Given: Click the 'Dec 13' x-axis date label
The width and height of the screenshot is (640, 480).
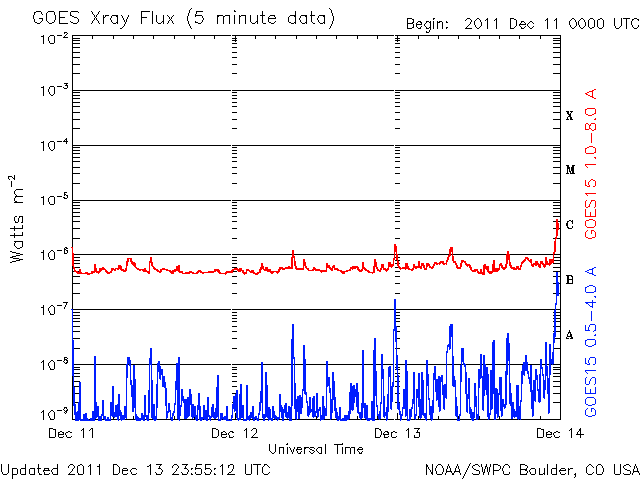Looking at the screenshot, I should coord(397,433).
